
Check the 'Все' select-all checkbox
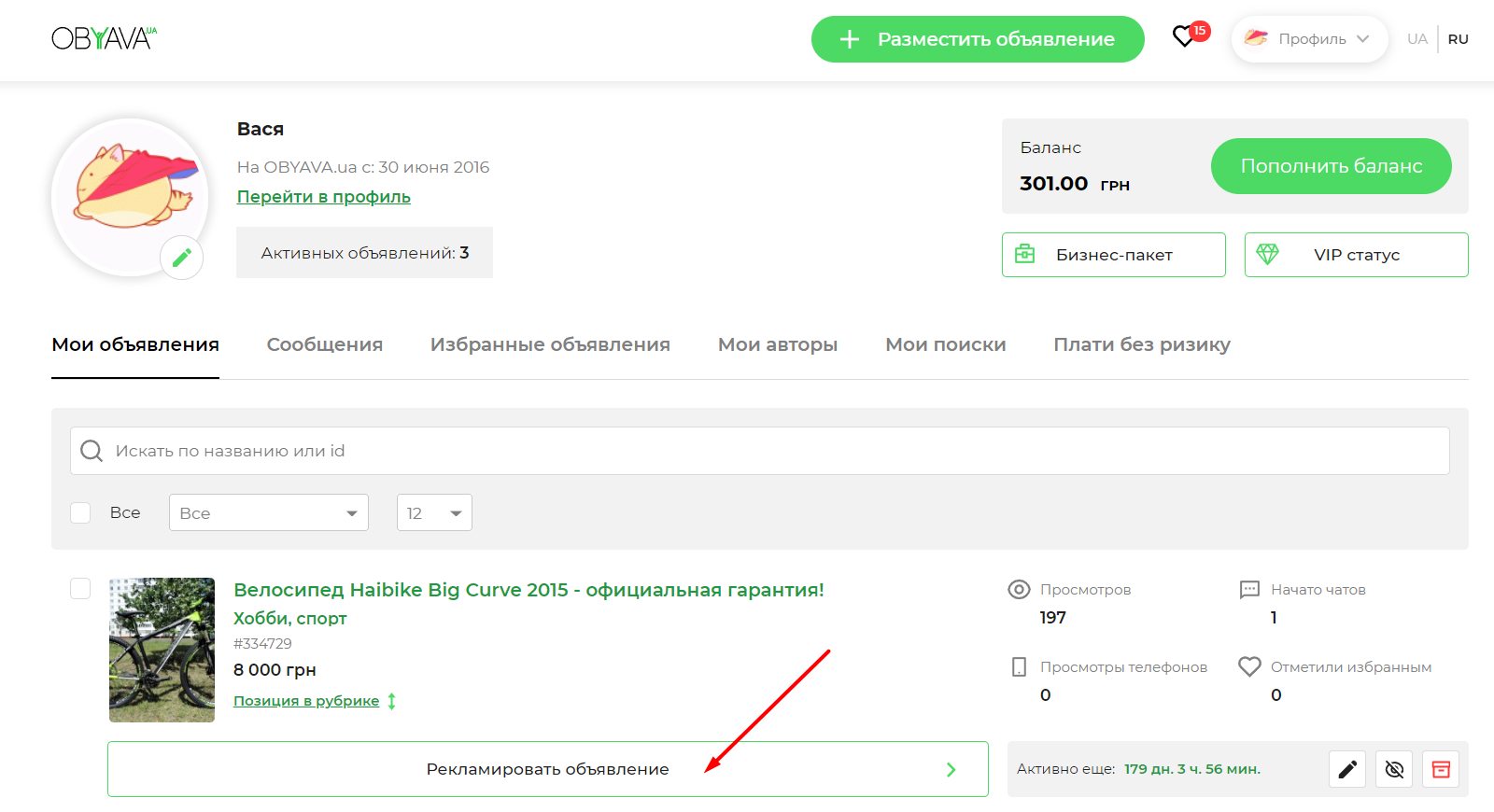coord(81,512)
